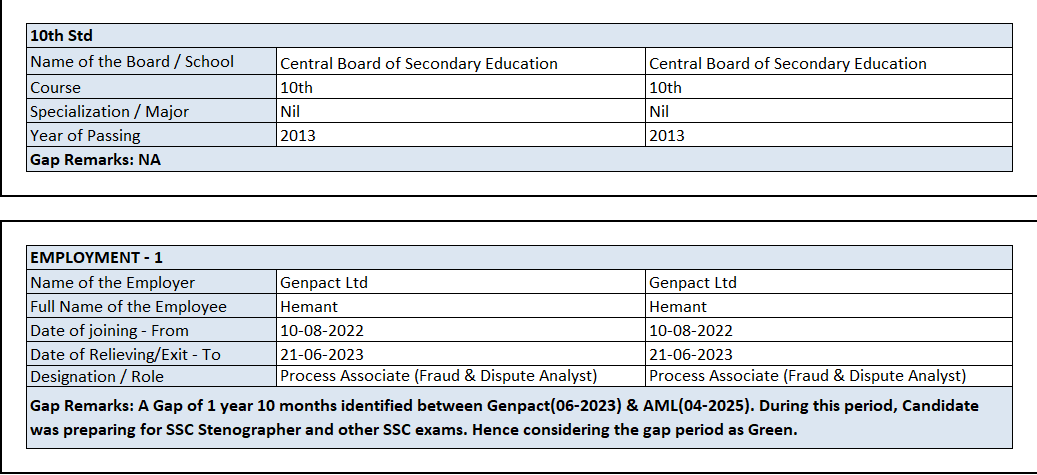Select the "Designation / Role" label cell
Screen dimensions: 1037x475
click(x=97, y=377)
